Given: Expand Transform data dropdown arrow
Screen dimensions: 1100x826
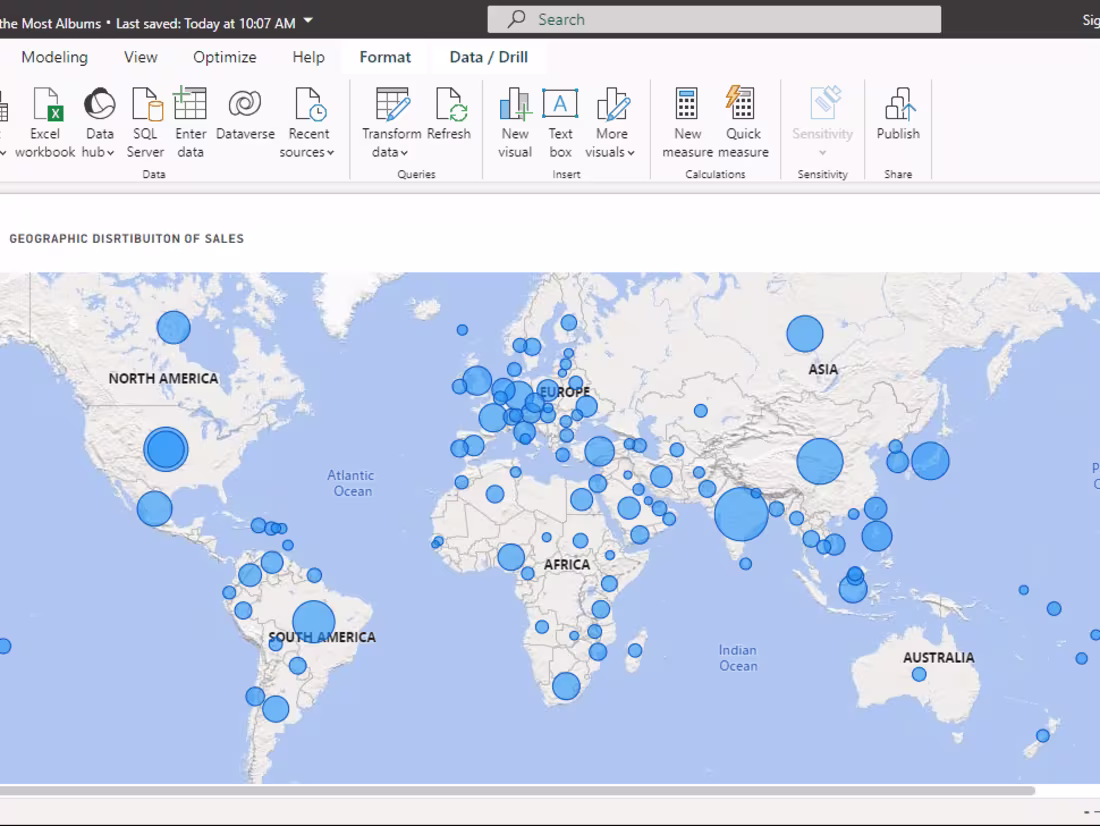Looking at the screenshot, I should click(x=404, y=152).
